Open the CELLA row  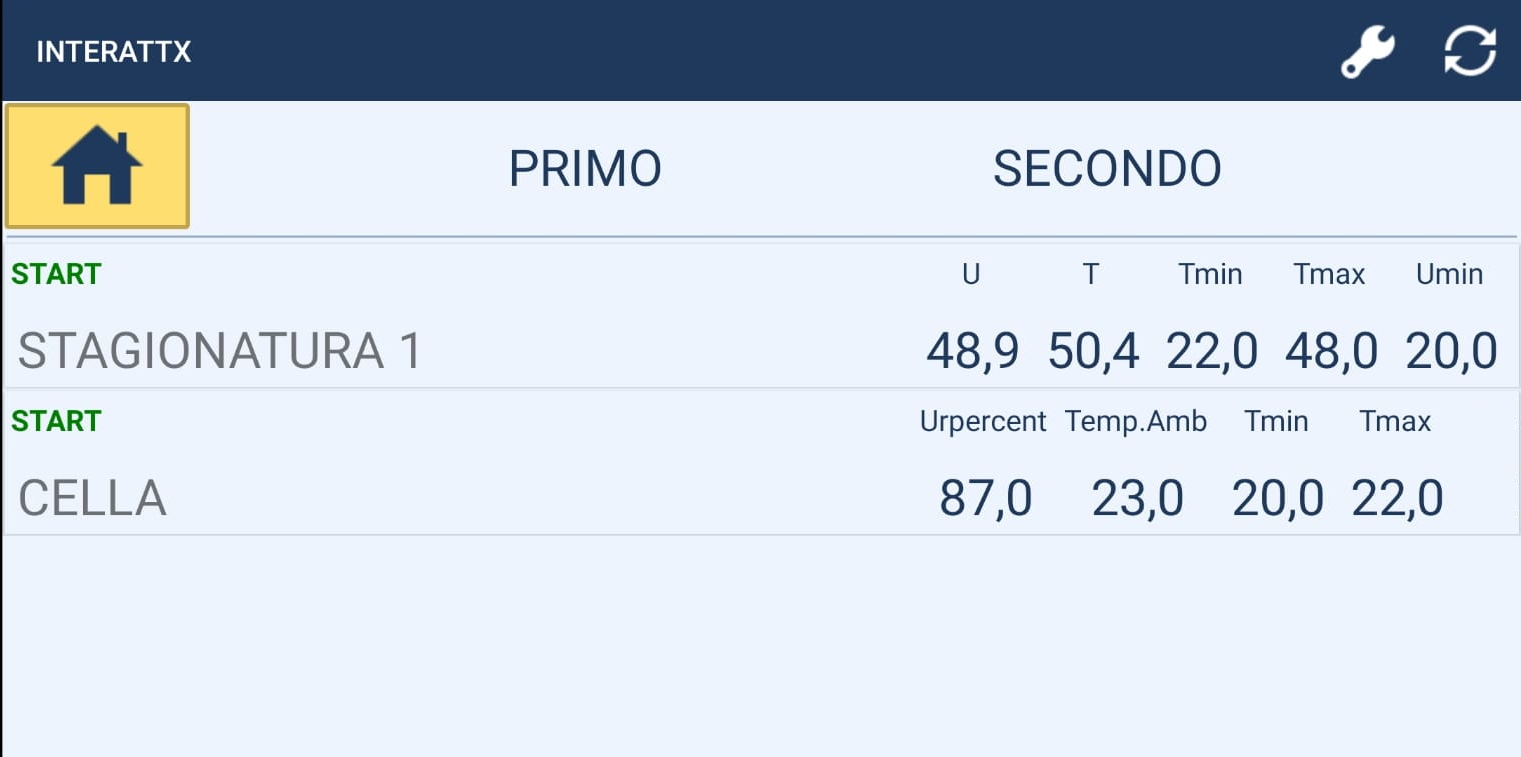92,498
